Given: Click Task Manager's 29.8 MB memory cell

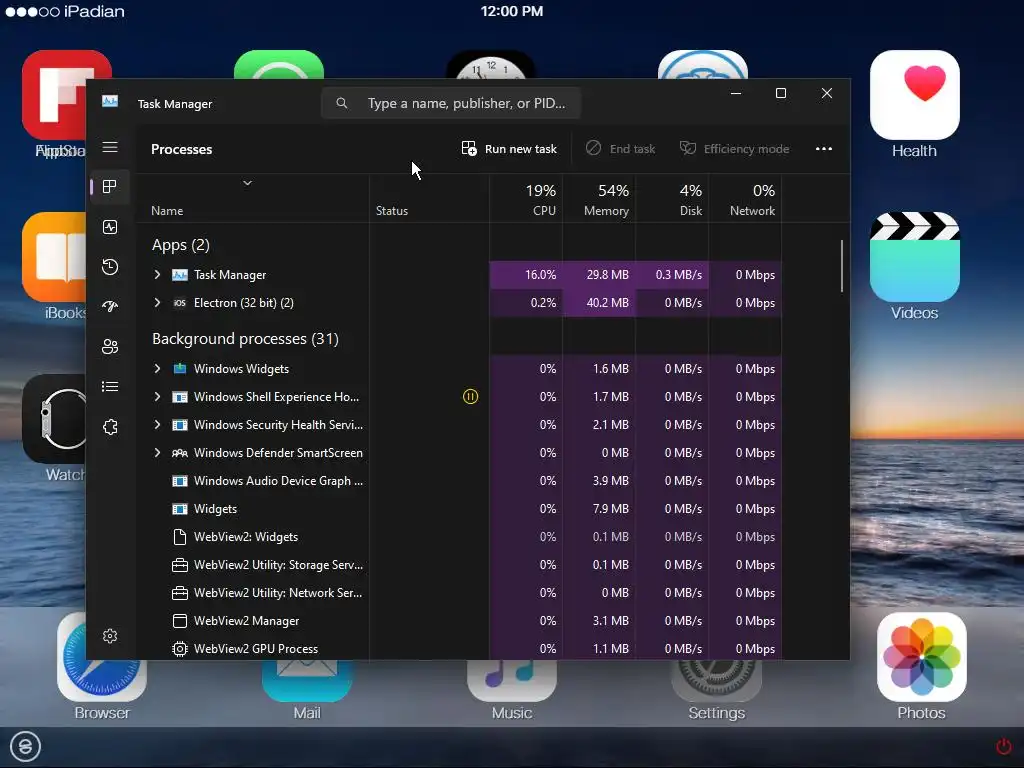Looking at the screenshot, I should pos(600,275).
